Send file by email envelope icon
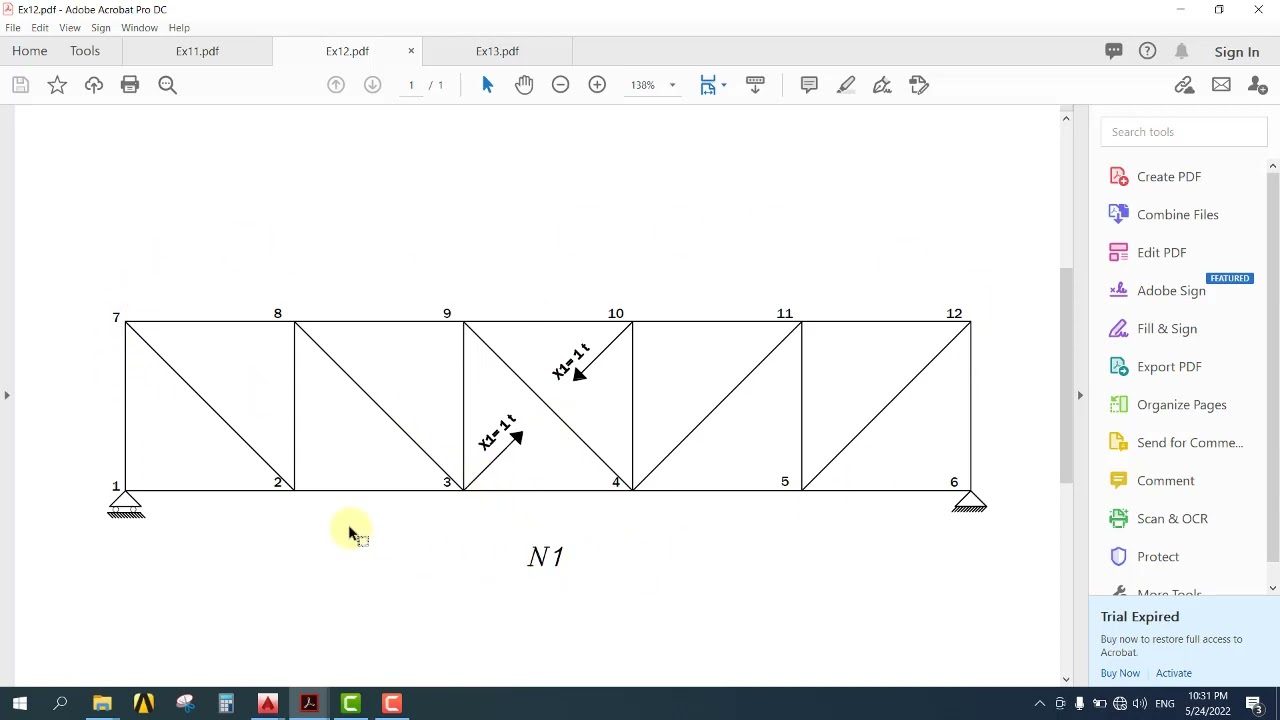The width and height of the screenshot is (1280, 720). [x=1221, y=85]
